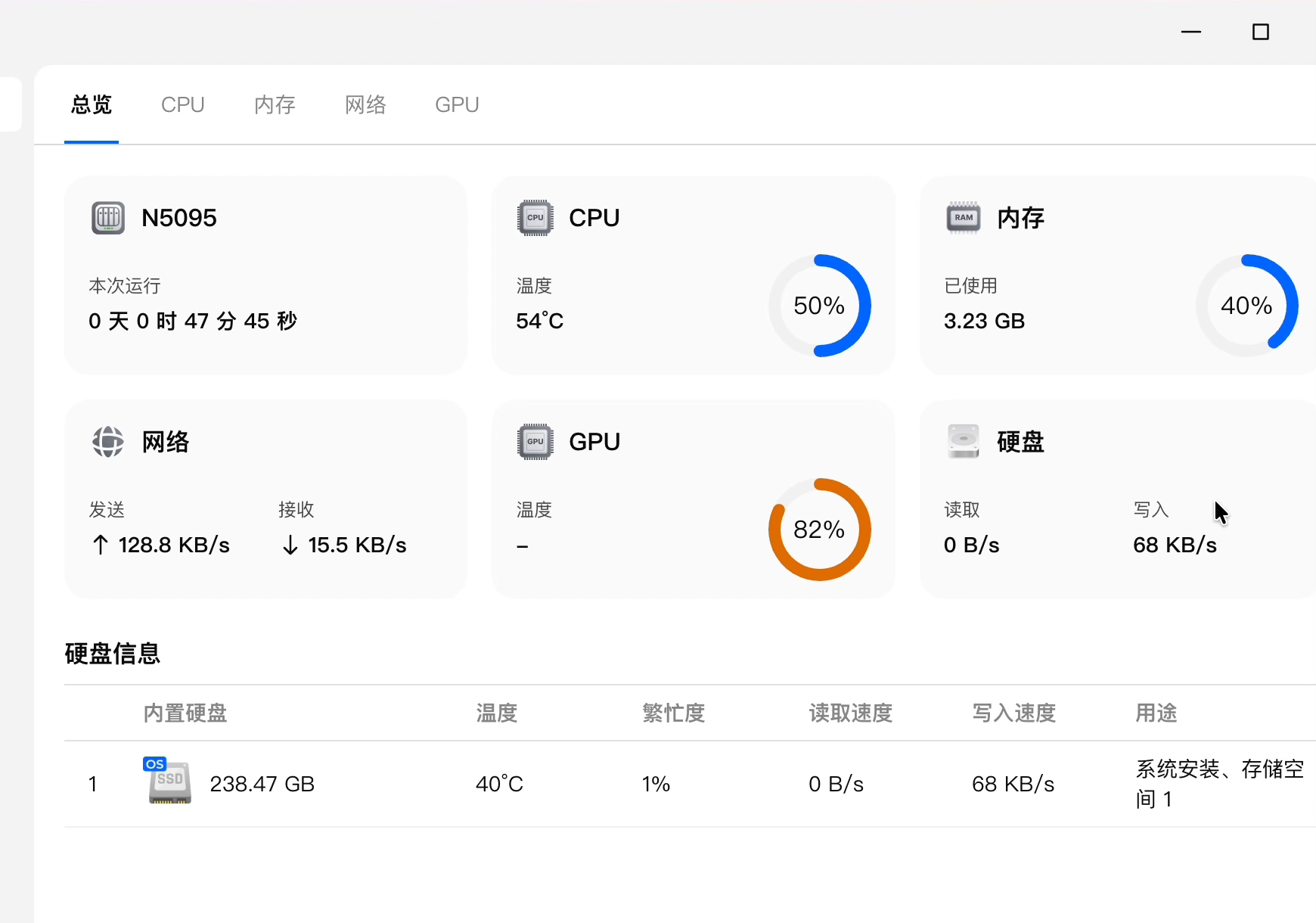The height and width of the screenshot is (923, 1316).
Task: Click the send speed 128.8 KB/s
Action: coord(174,545)
